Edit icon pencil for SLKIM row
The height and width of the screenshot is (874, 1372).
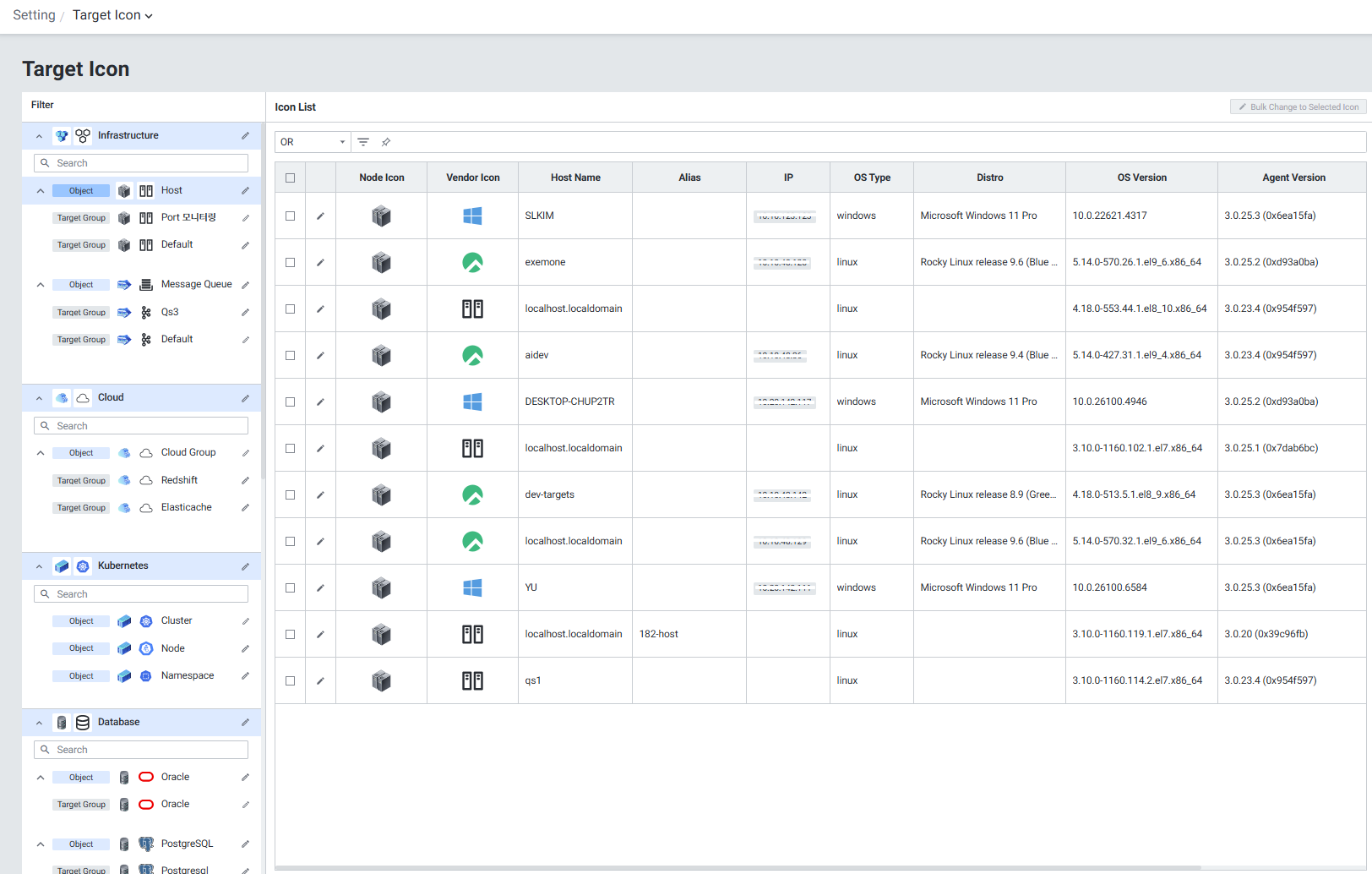pyautogui.click(x=320, y=216)
